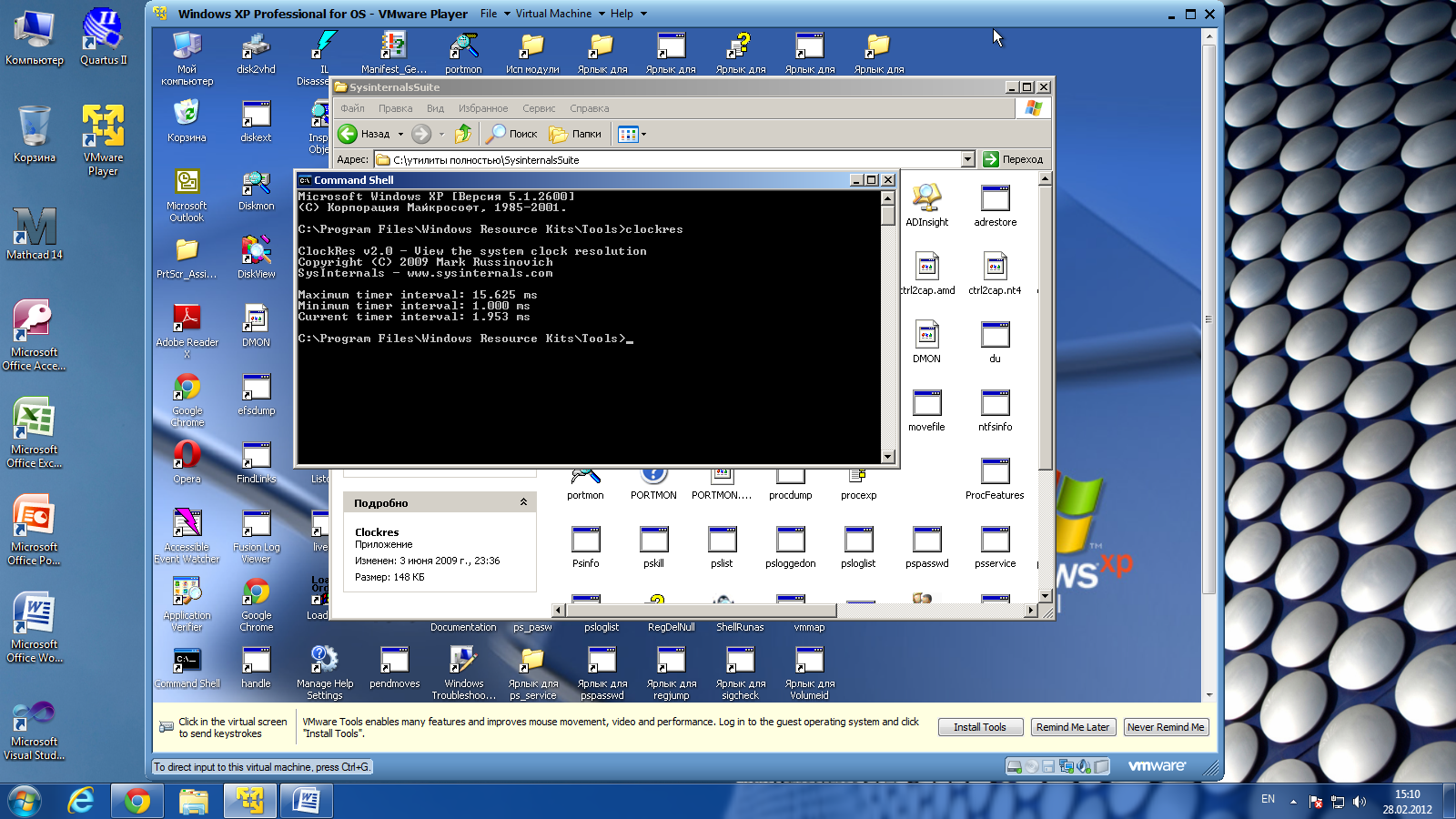Select the movefile program icon

click(x=926, y=409)
